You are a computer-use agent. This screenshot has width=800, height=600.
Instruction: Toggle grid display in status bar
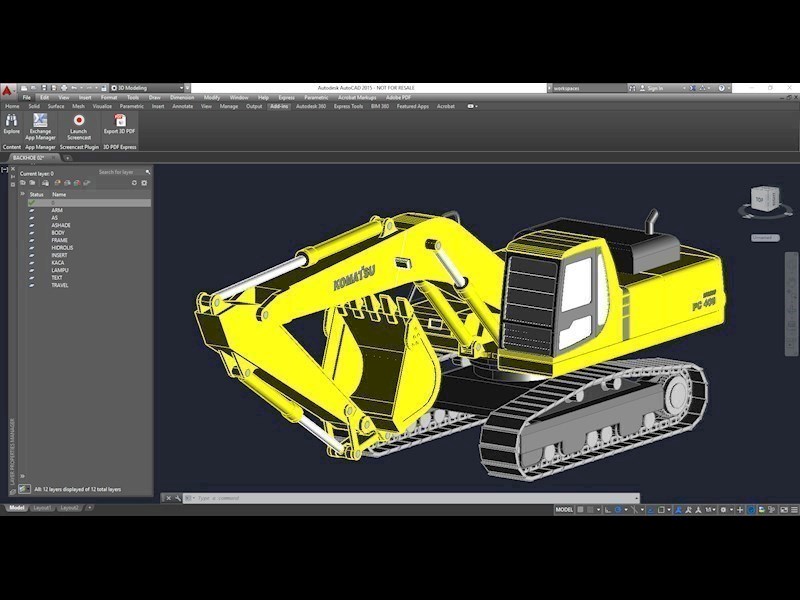580,509
